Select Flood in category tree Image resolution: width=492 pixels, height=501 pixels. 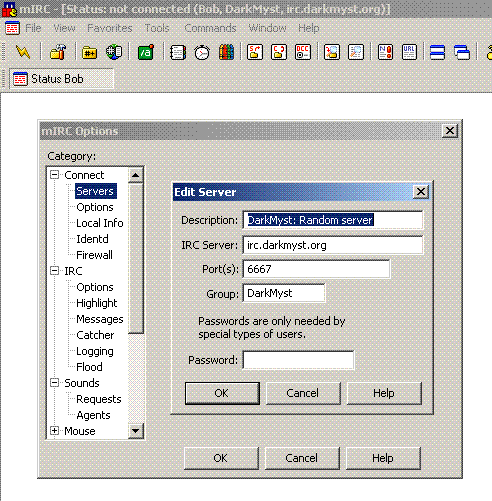point(89,367)
